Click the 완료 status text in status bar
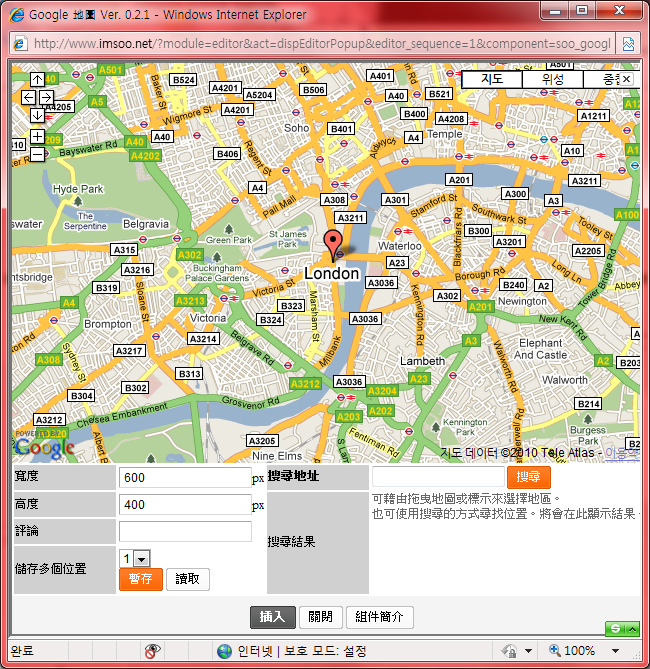Screen dimensions: 650x669 (x=22, y=651)
